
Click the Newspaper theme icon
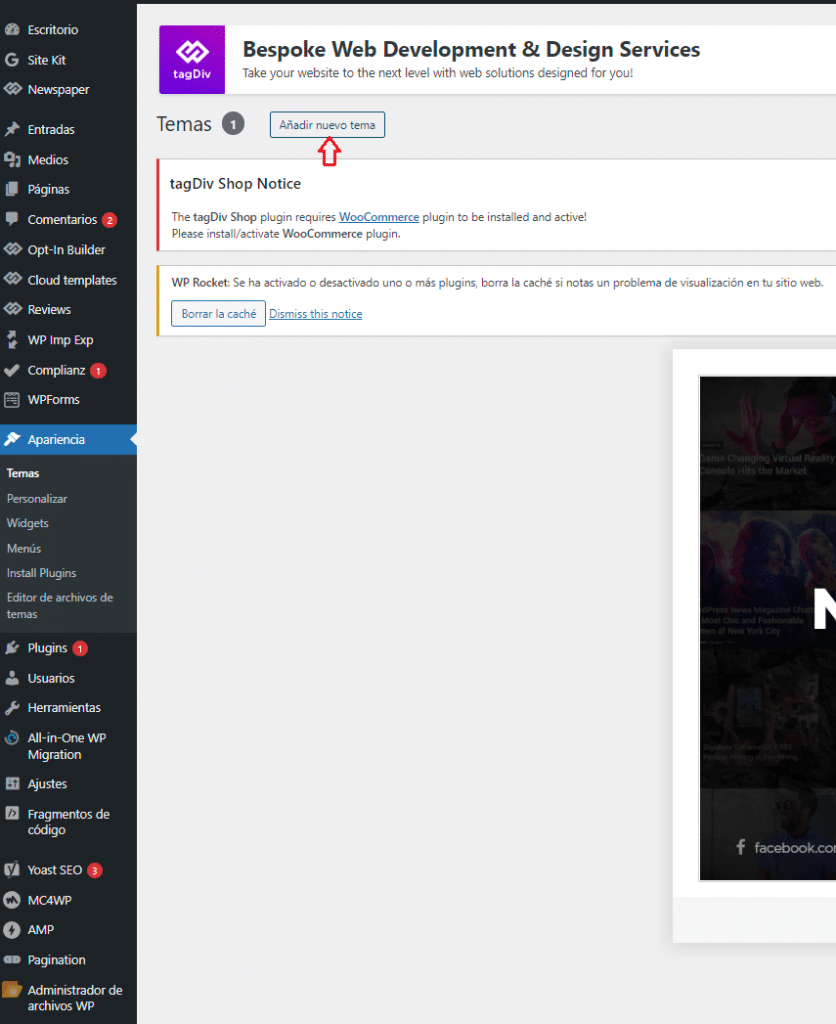(x=12, y=89)
